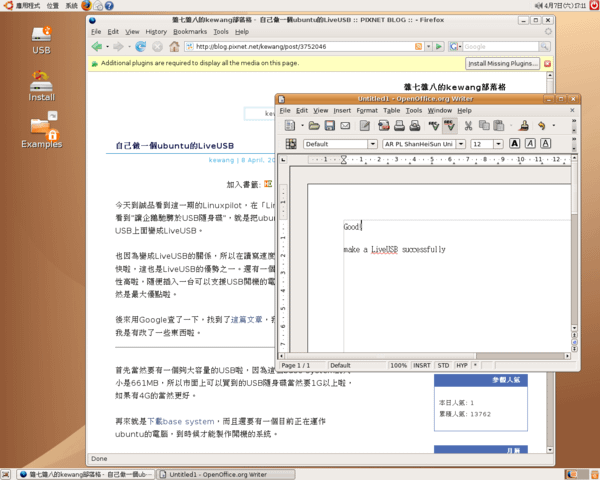The width and height of the screenshot is (600, 480).
Task: Open the Styles and Formatting icon
Action: pyautogui.click(x=291, y=144)
